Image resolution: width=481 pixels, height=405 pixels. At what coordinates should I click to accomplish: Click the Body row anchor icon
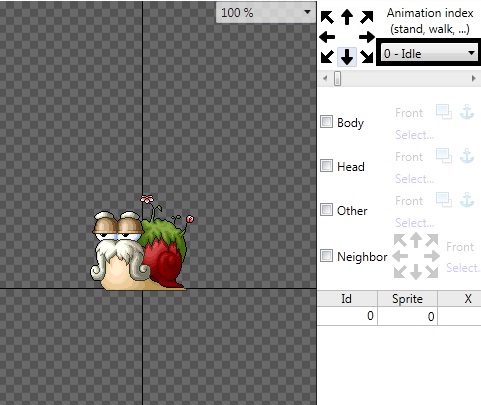click(x=467, y=112)
